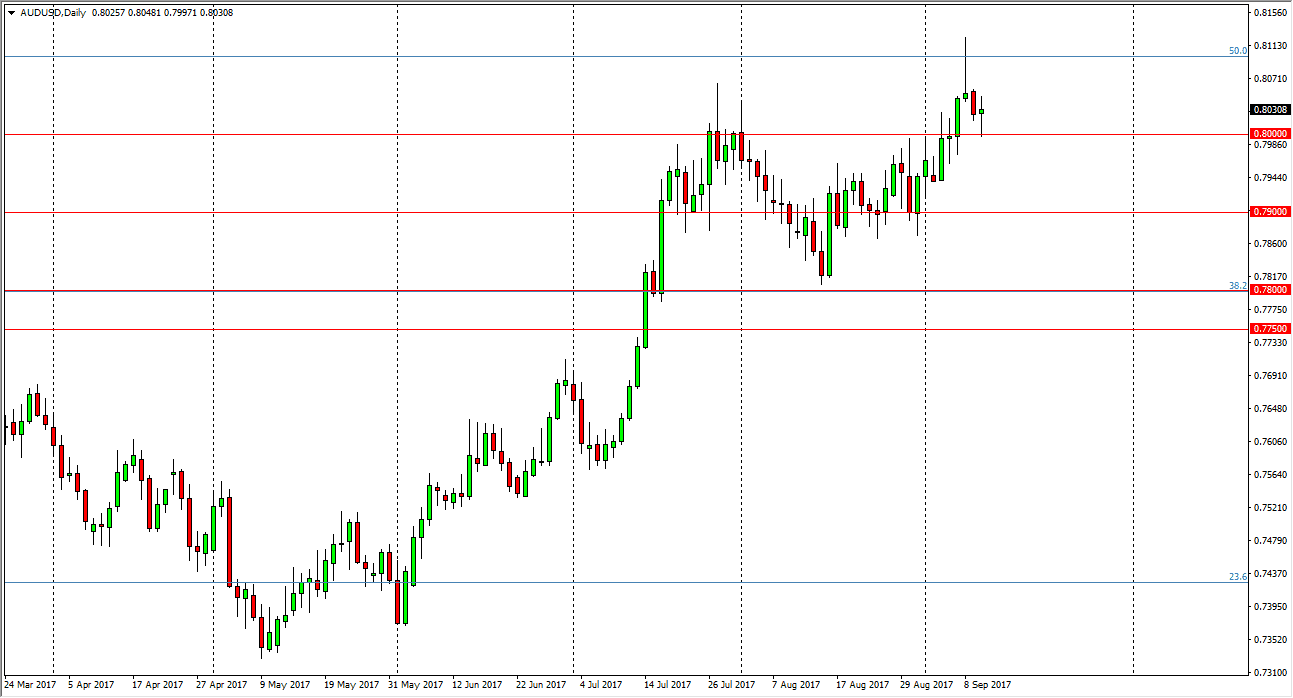This screenshot has height=698, width=1293.
Task: Click the 27 Apr 2017 date label
Action: 222,685
